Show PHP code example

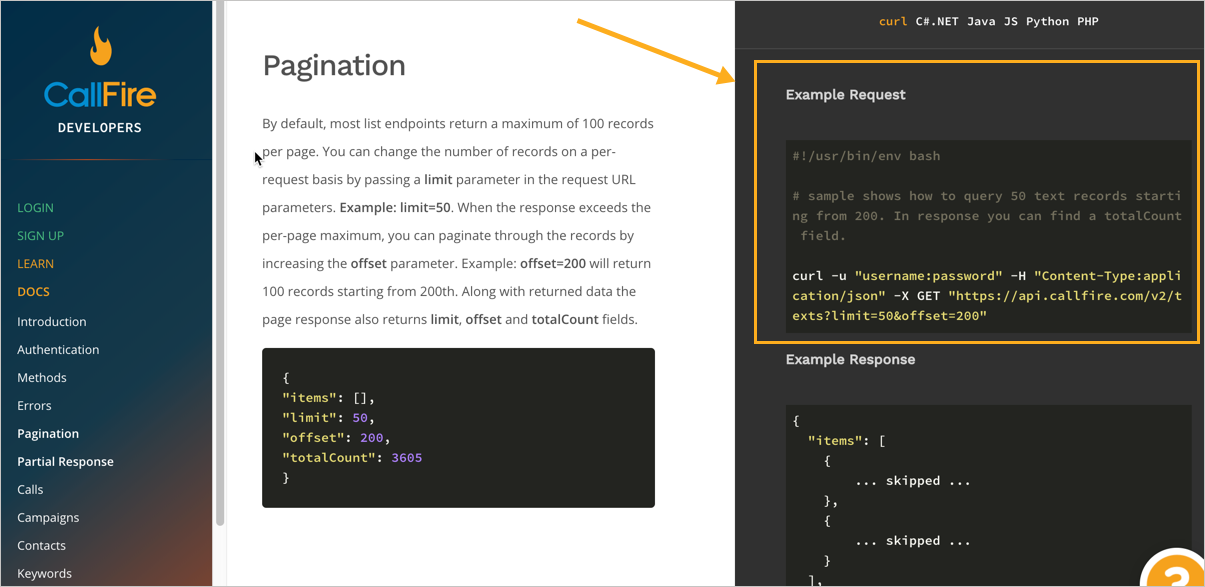tap(1088, 21)
